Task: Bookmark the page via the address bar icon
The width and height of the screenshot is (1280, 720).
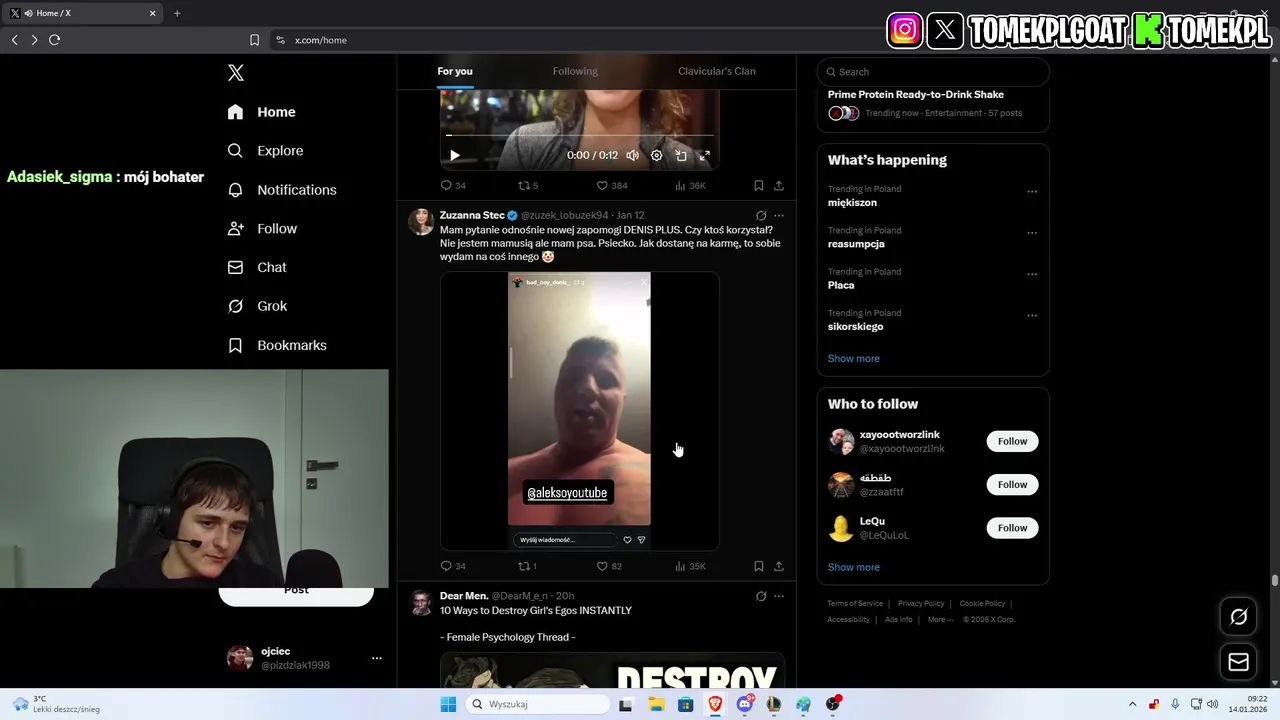Action: point(254,40)
